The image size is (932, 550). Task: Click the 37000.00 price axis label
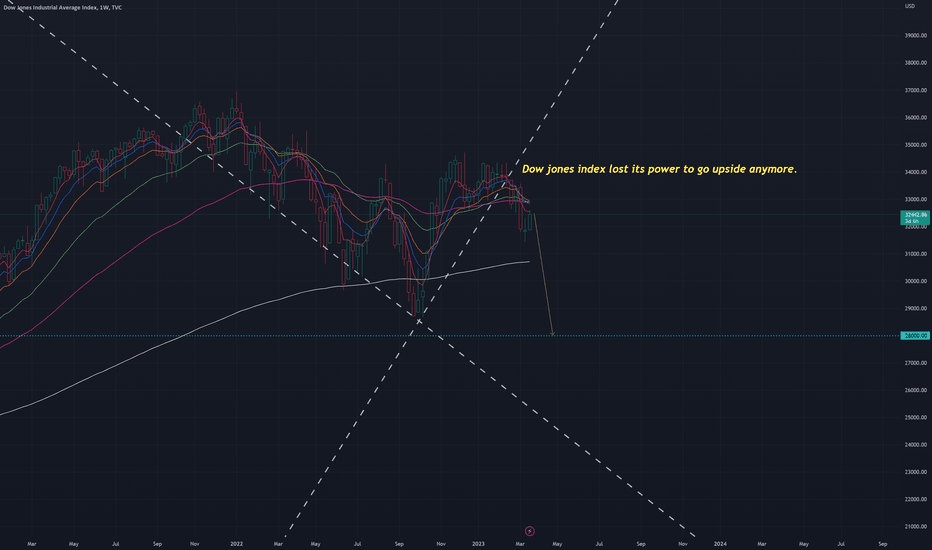(915, 90)
